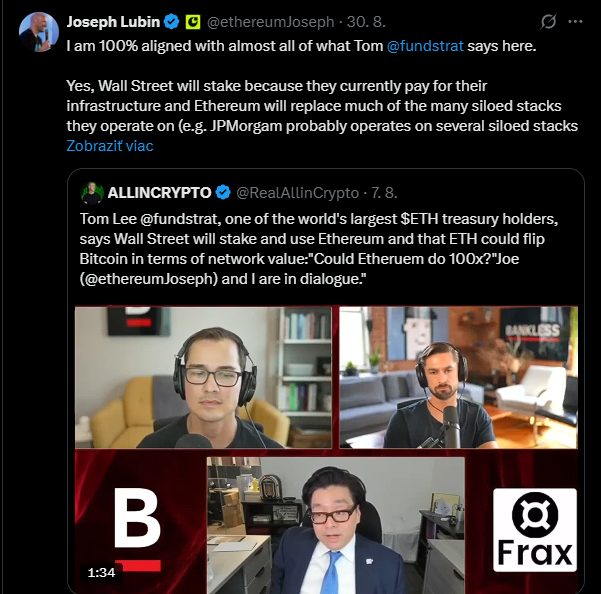Open the @ethereumJoseph handle link

271,22
